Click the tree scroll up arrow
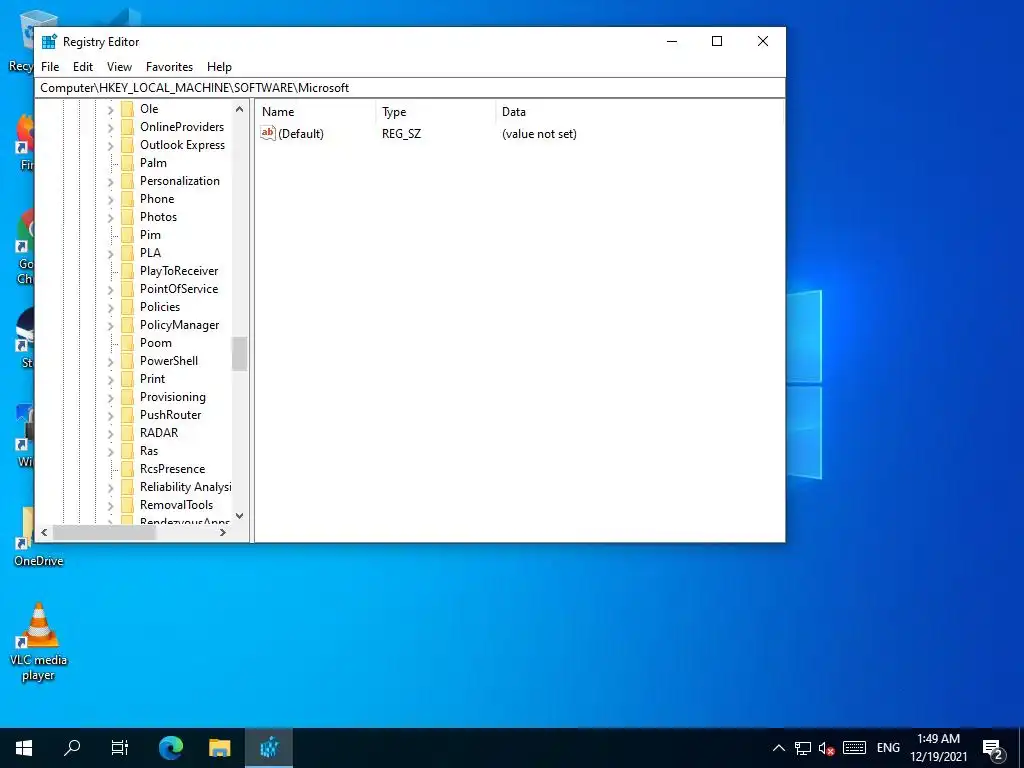Image resolution: width=1024 pixels, height=768 pixels. (x=240, y=110)
